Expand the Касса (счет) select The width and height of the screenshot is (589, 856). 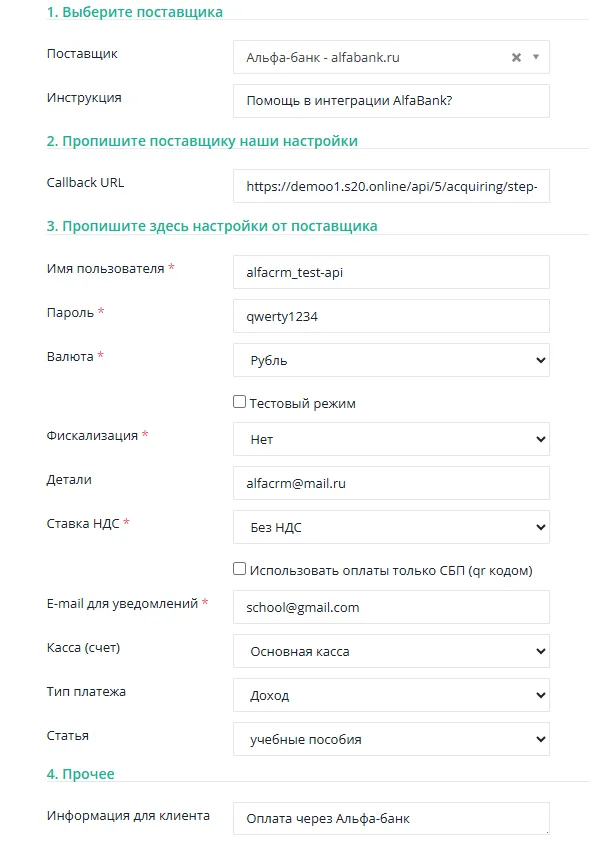391,651
